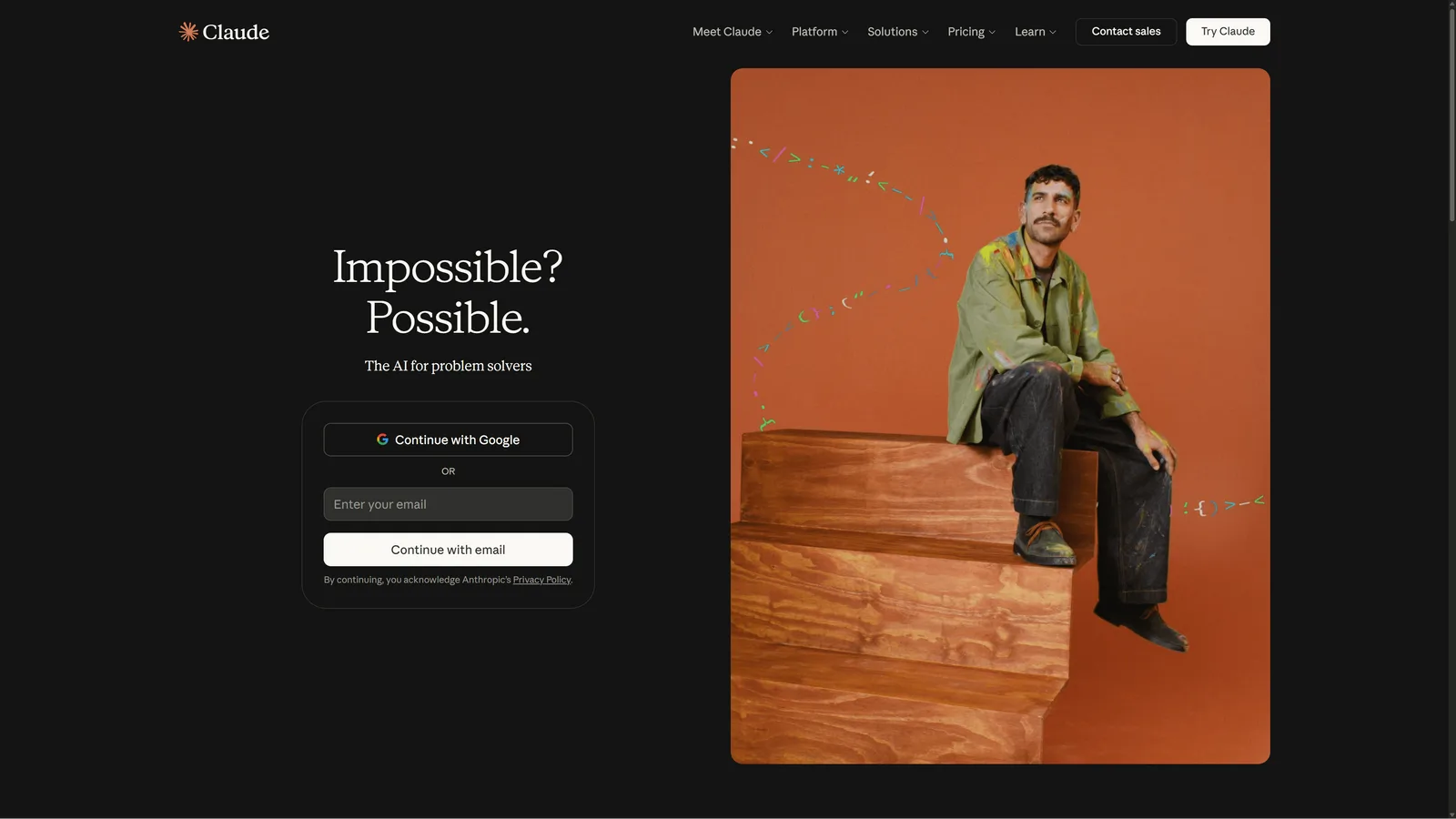Image resolution: width=1456 pixels, height=819 pixels.
Task: Focus the Enter your email field
Action: pyautogui.click(x=448, y=504)
